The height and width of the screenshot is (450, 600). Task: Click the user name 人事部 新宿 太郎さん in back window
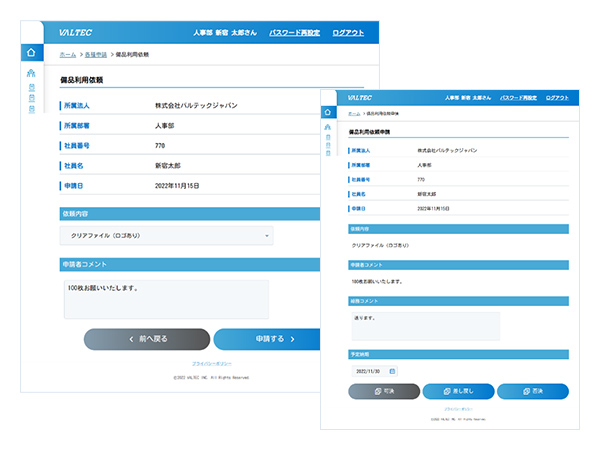[x=225, y=33]
